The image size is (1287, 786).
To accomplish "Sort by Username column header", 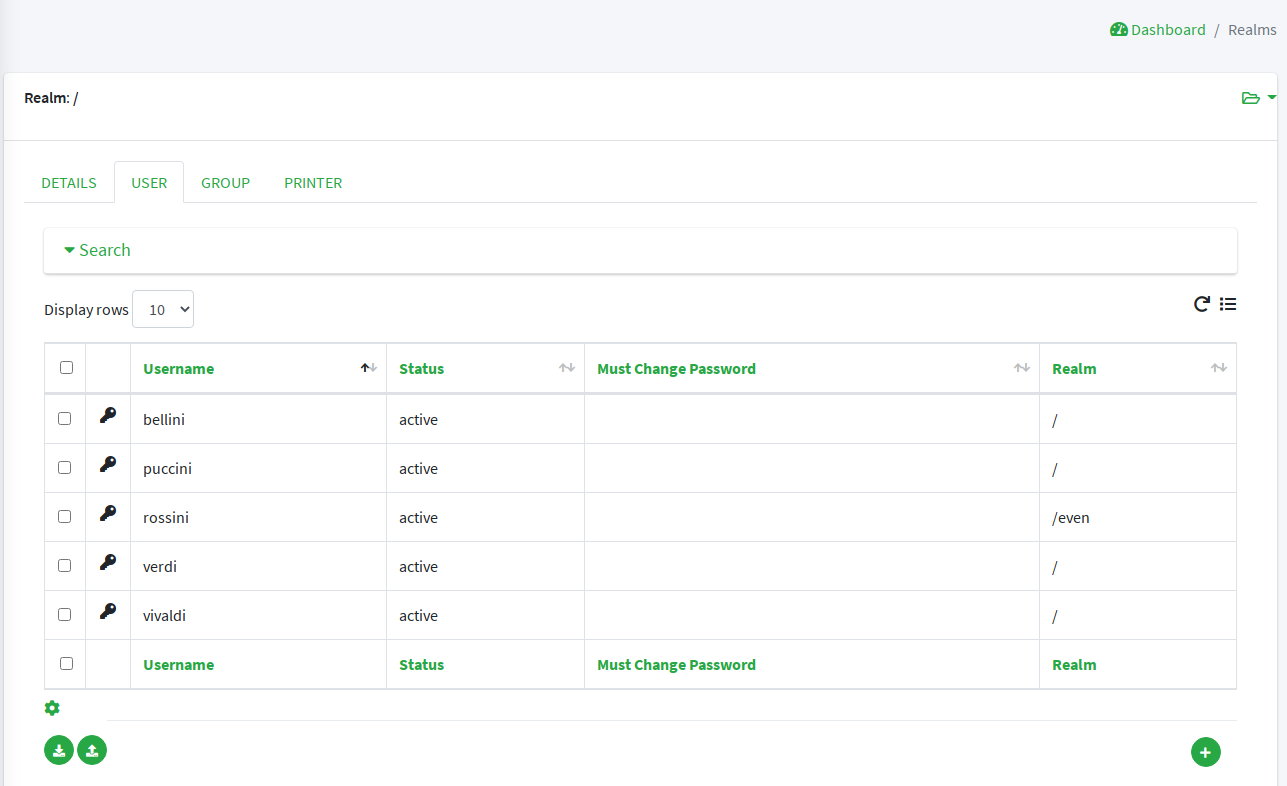I will 179,369.
